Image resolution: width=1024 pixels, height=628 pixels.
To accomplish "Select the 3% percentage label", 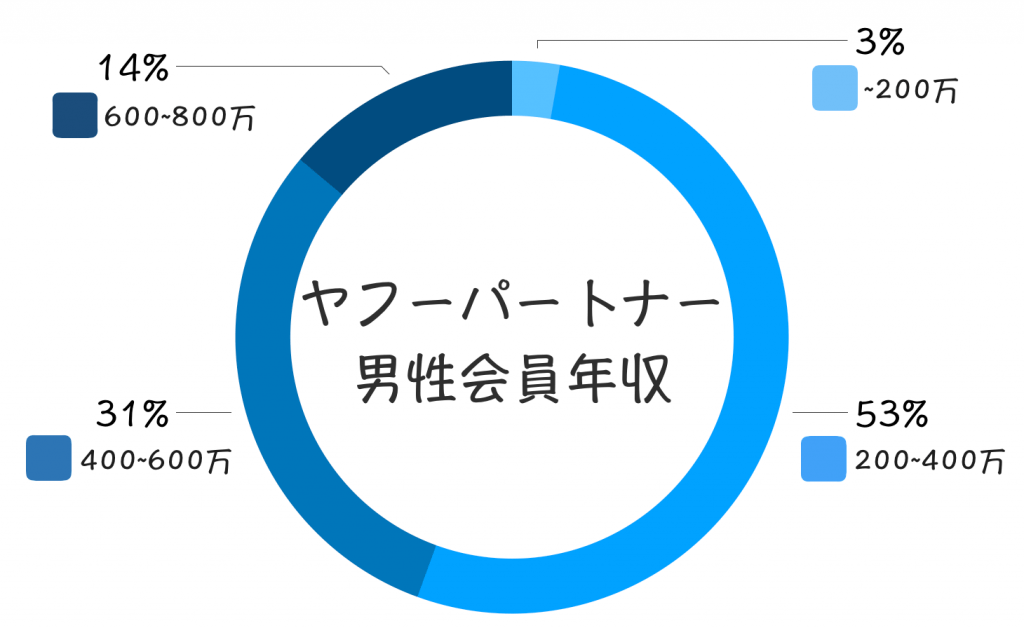I will 879,43.
